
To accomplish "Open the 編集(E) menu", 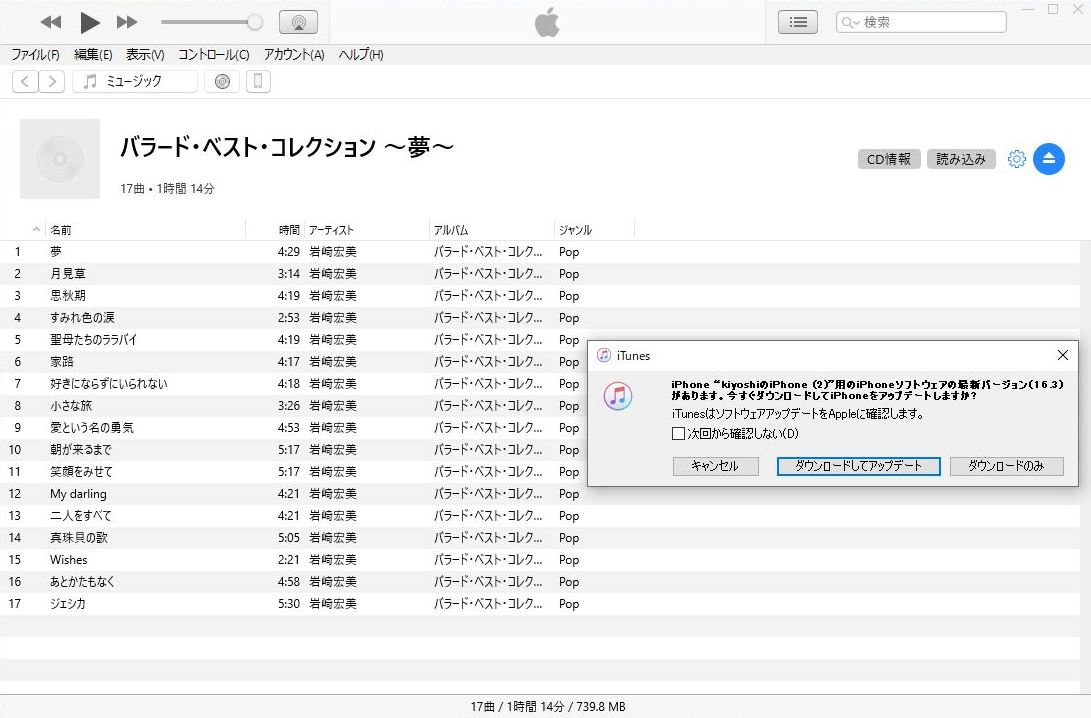I will (x=93, y=54).
